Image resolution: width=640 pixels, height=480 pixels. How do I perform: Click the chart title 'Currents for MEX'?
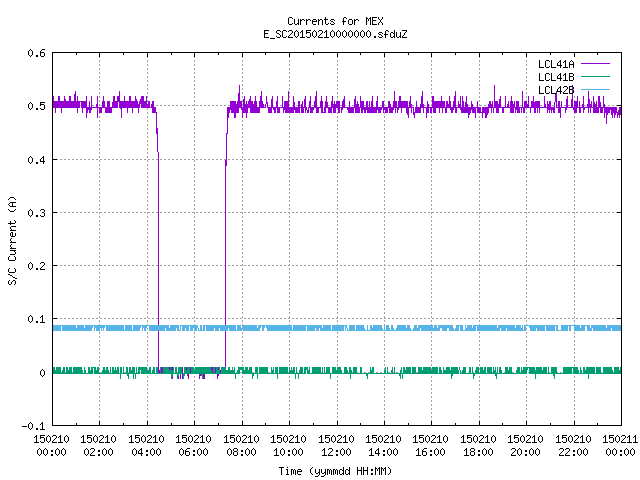(335, 21)
